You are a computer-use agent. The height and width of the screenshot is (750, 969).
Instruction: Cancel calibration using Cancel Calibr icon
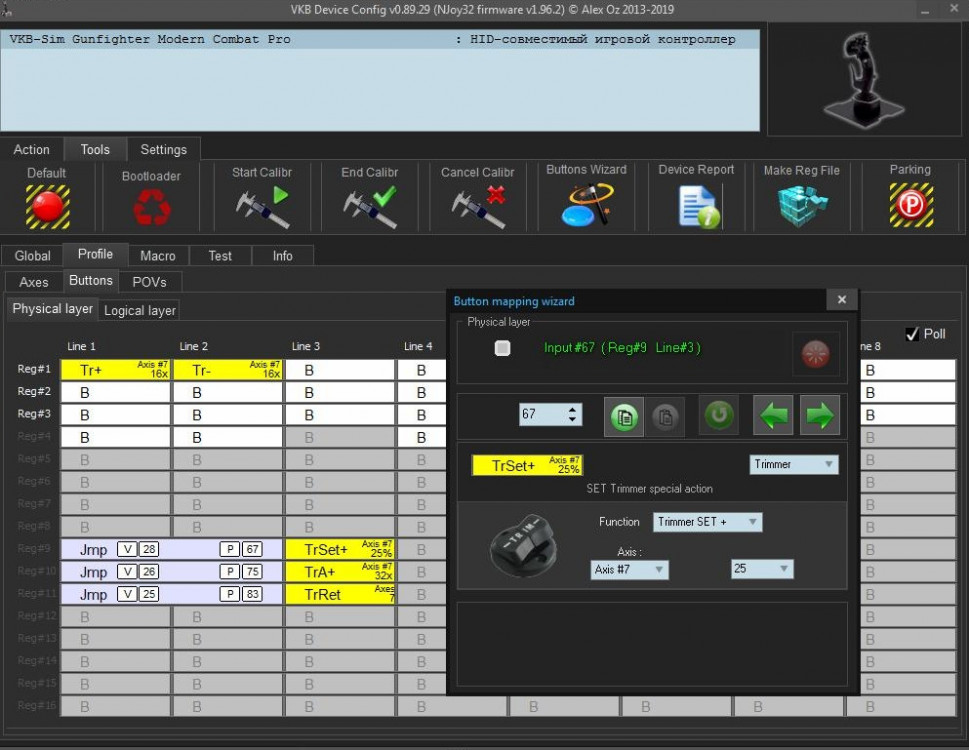(x=478, y=206)
